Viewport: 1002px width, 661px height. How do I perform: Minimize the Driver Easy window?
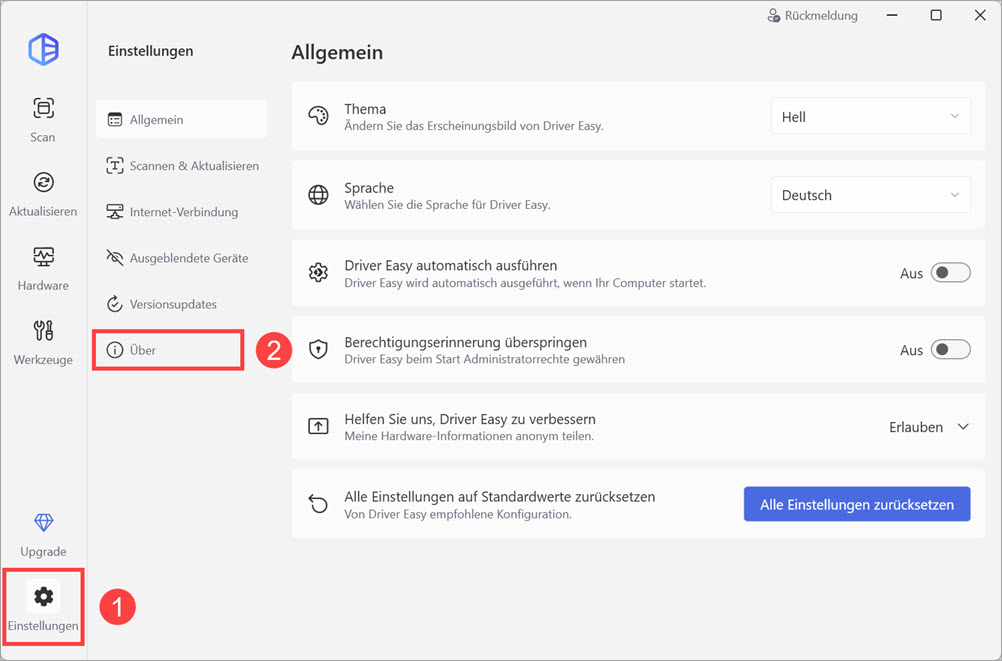pyautogui.click(x=892, y=15)
